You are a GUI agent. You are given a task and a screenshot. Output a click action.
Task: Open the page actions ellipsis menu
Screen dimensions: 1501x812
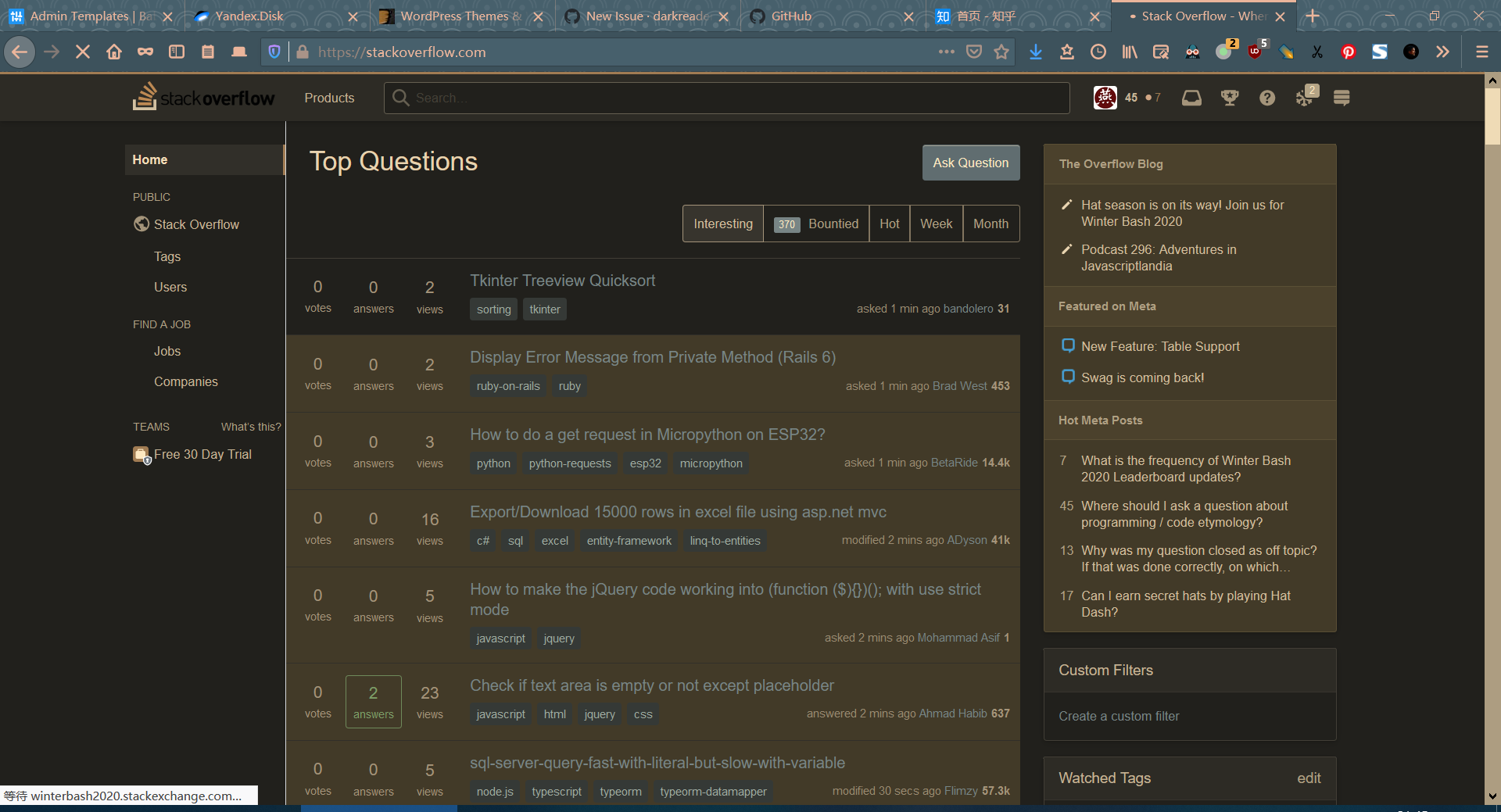[x=946, y=52]
